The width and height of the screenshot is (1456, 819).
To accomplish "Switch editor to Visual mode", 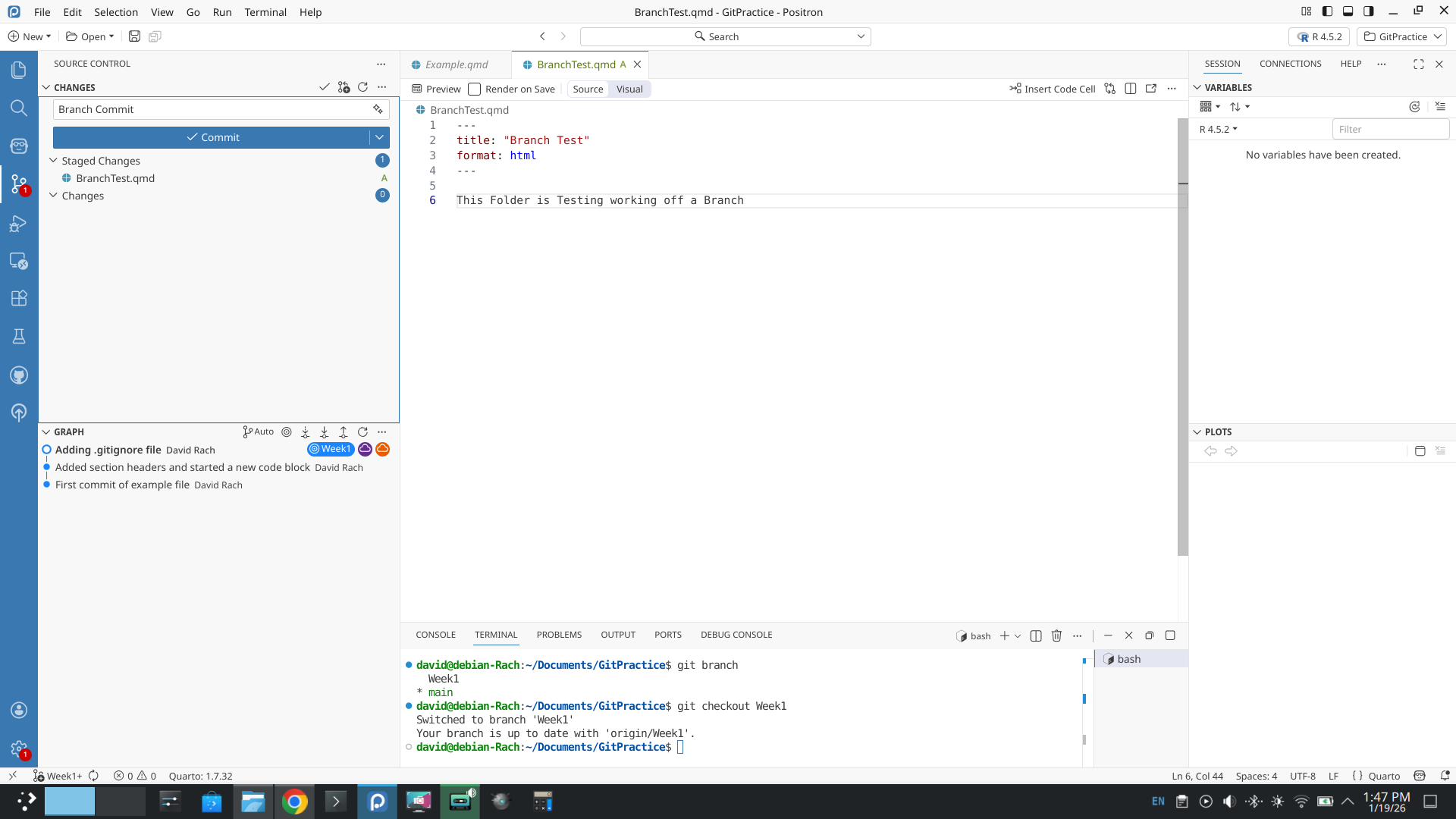I will (x=629, y=89).
